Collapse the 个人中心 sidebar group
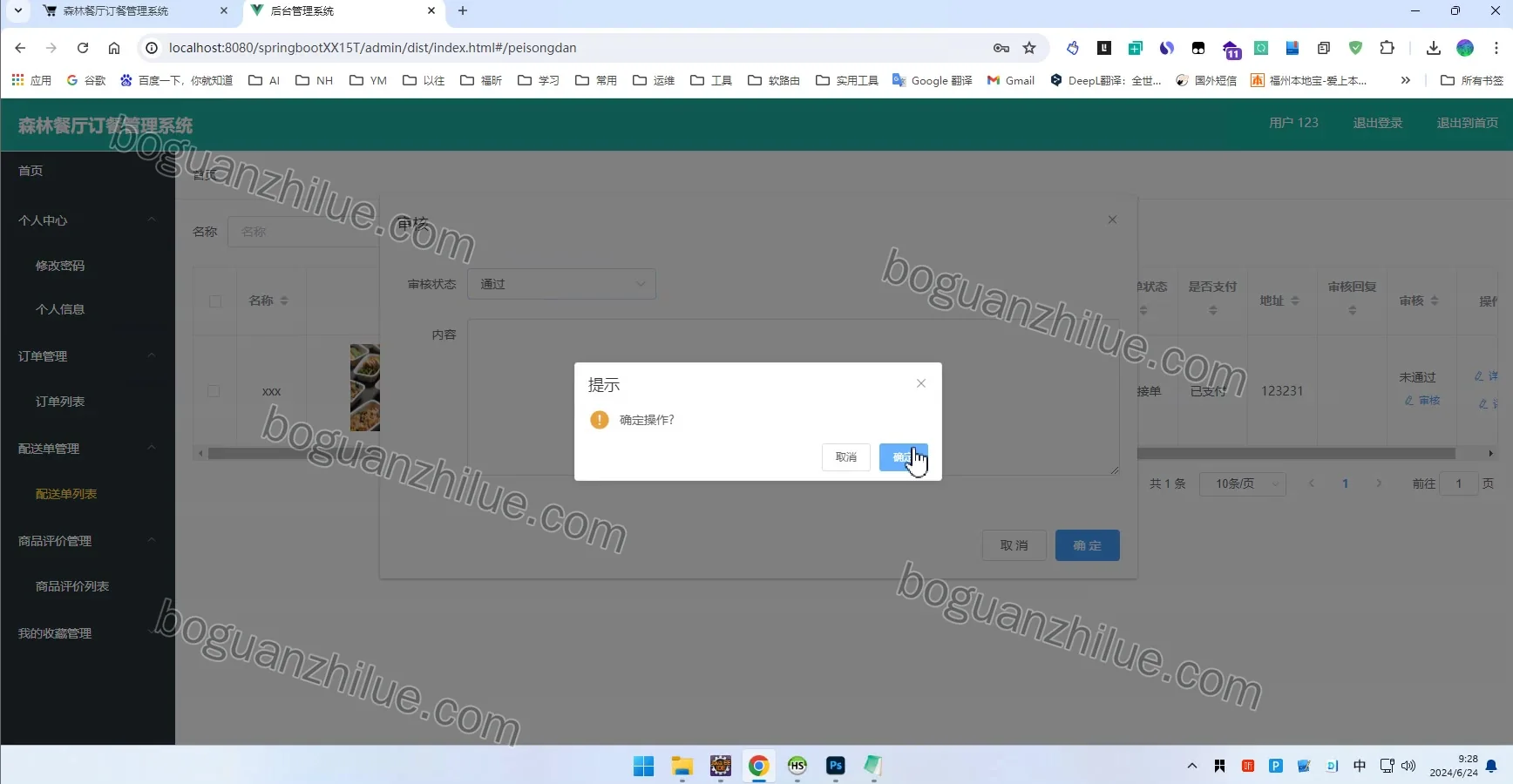Screen dimensions: 1513x784 tap(87, 220)
